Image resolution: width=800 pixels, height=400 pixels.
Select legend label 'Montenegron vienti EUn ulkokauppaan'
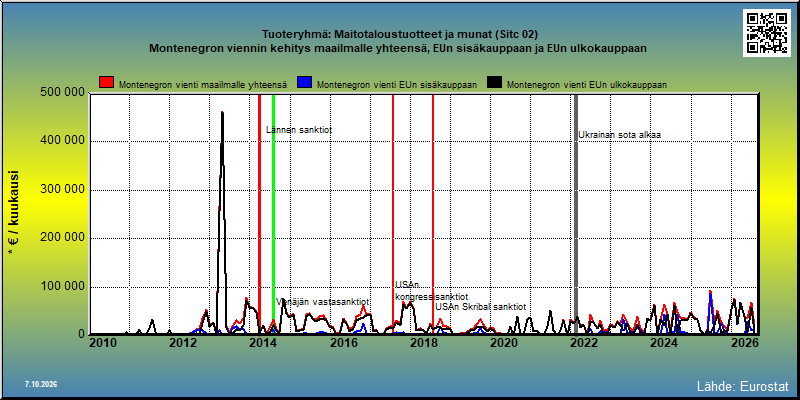[x=587, y=85]
